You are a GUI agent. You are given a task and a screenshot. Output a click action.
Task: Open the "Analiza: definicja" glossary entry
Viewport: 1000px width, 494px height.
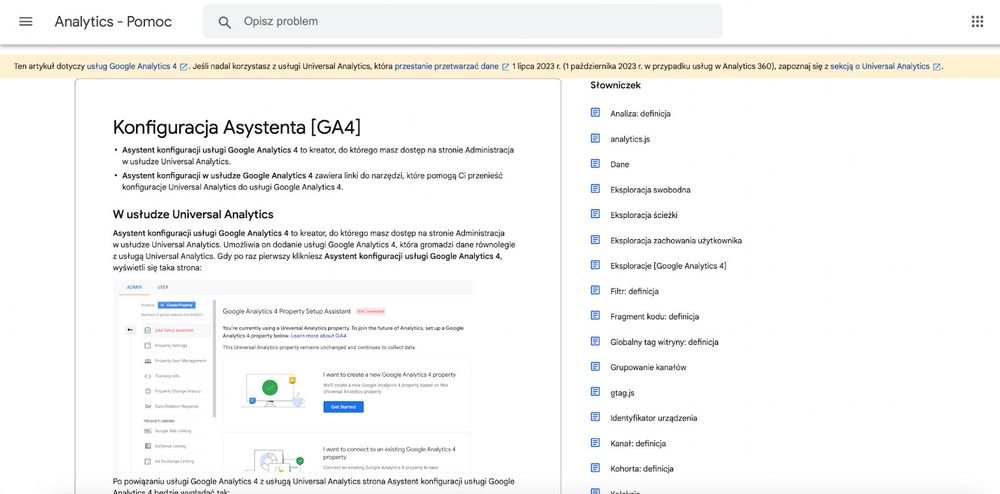(640, 113)
